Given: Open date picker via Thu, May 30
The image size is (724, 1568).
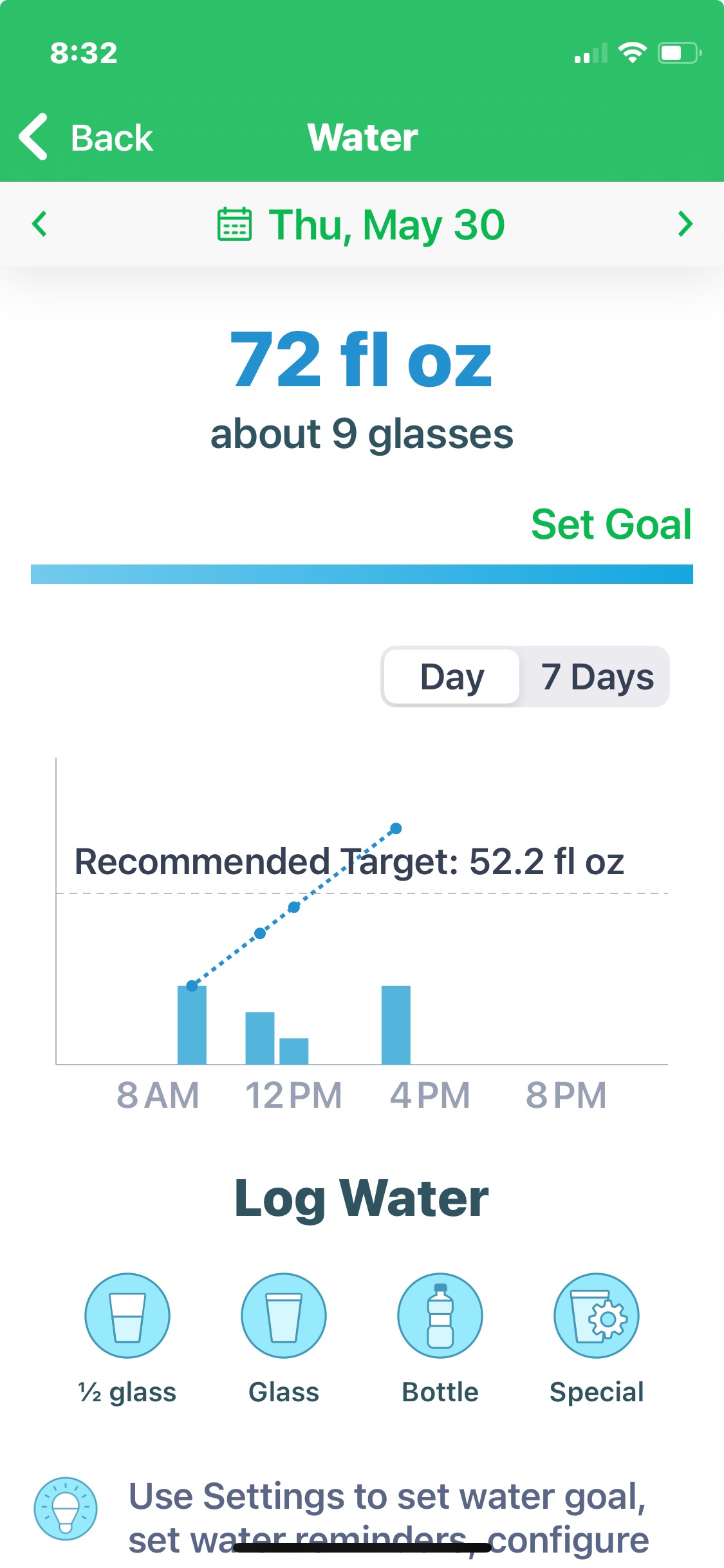Looking at the screenshot, I should coord(387,225).
